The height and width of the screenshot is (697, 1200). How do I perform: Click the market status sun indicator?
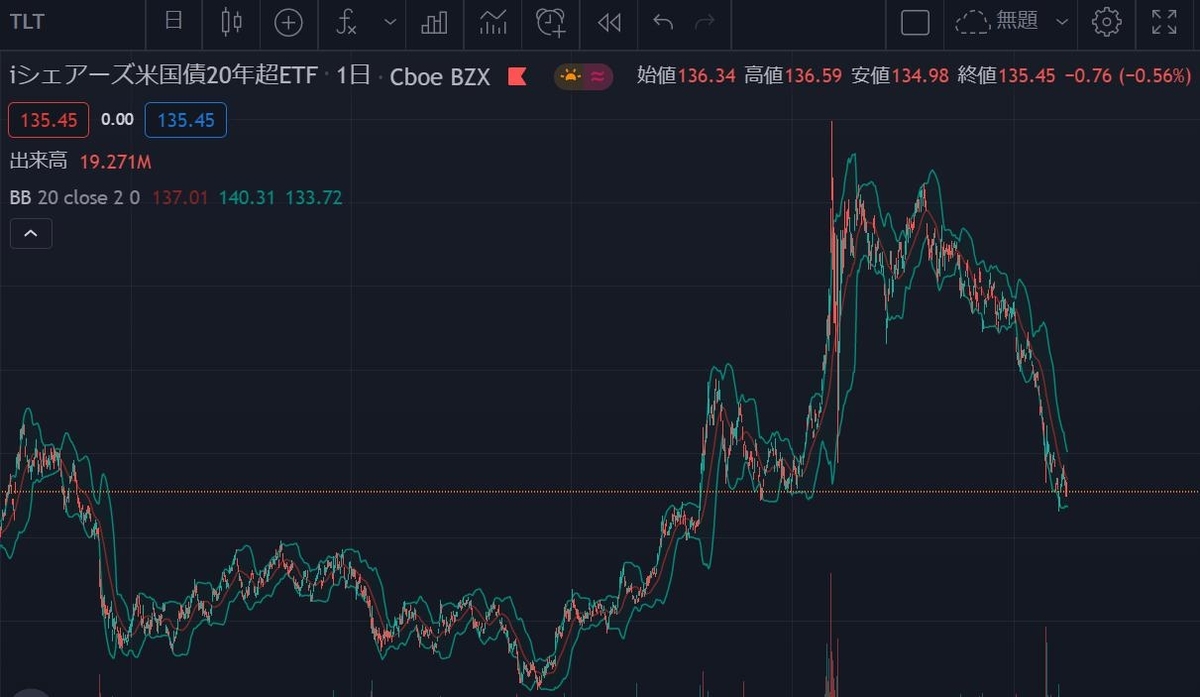click(570, 76)
